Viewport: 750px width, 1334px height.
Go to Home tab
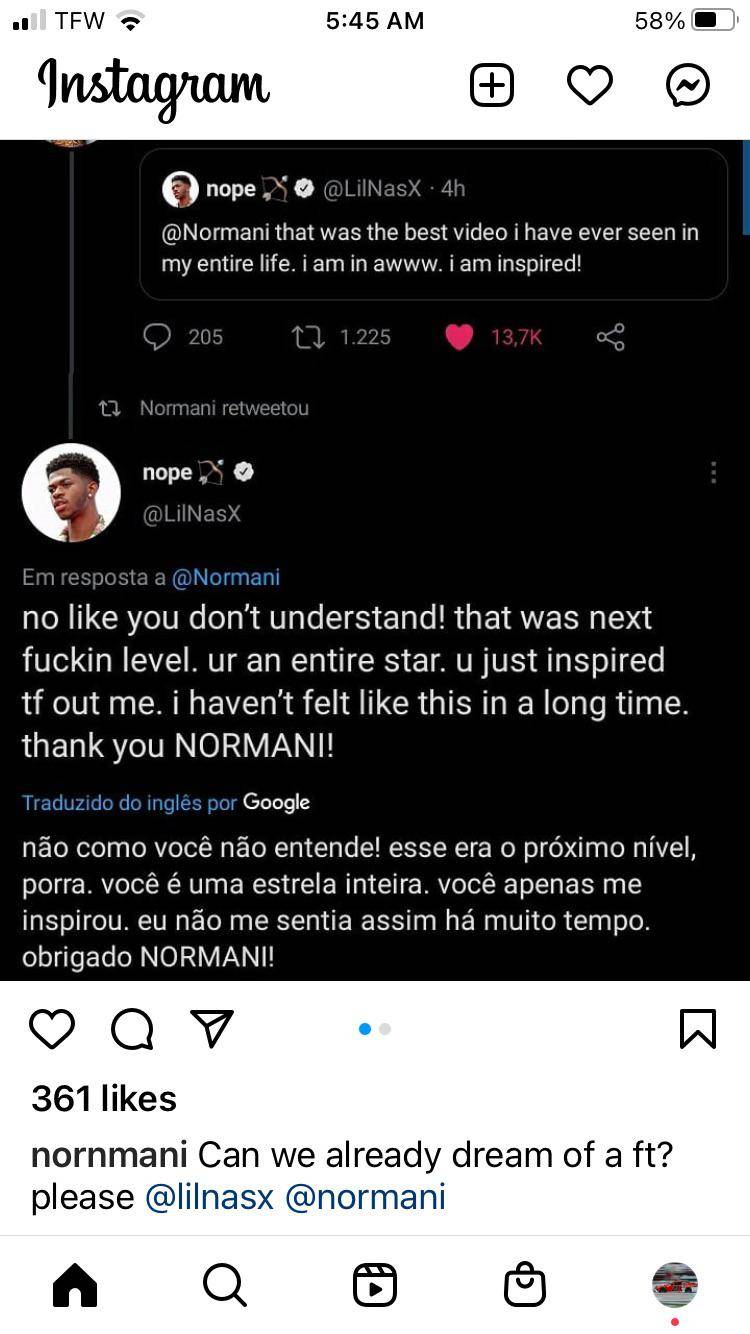pyautogui.click(x=75, y=1285)
